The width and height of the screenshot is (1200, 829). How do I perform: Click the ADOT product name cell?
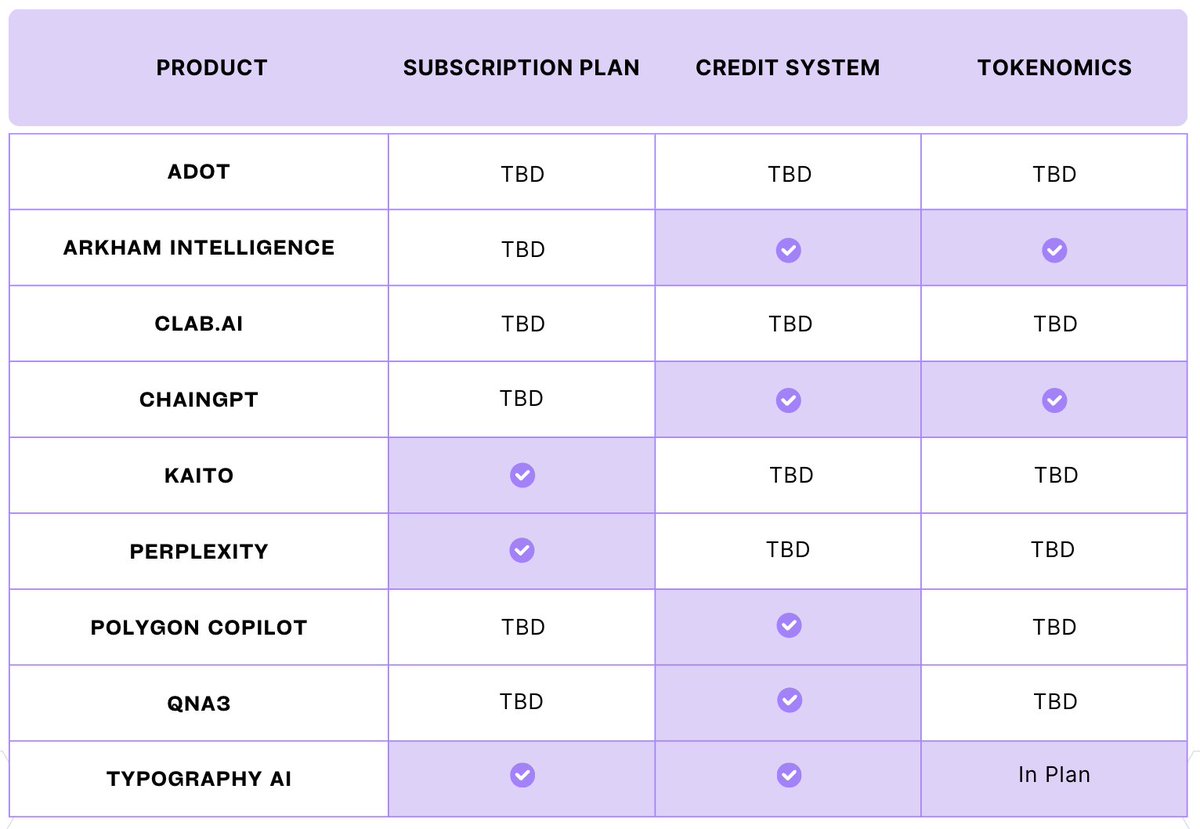pyautogui.click(x=199, y=172)
